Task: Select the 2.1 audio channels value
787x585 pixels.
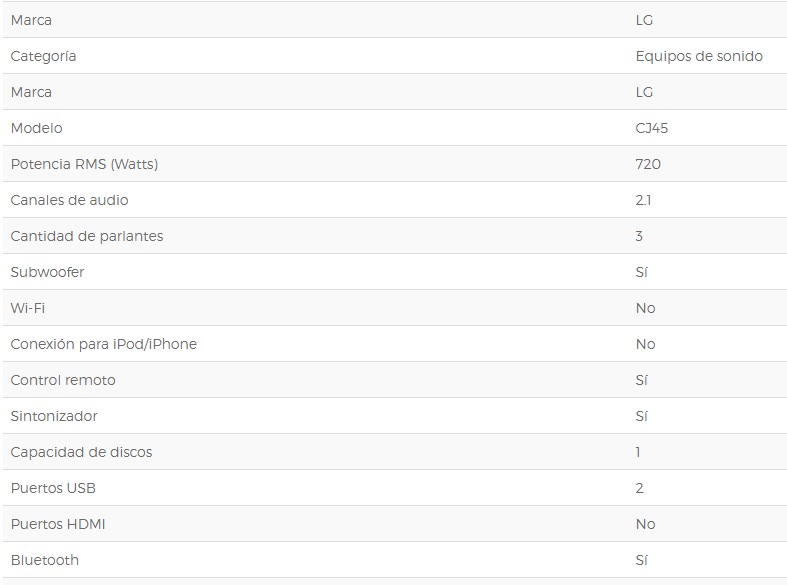Action: pyautogui.click(x=643, y=200)
